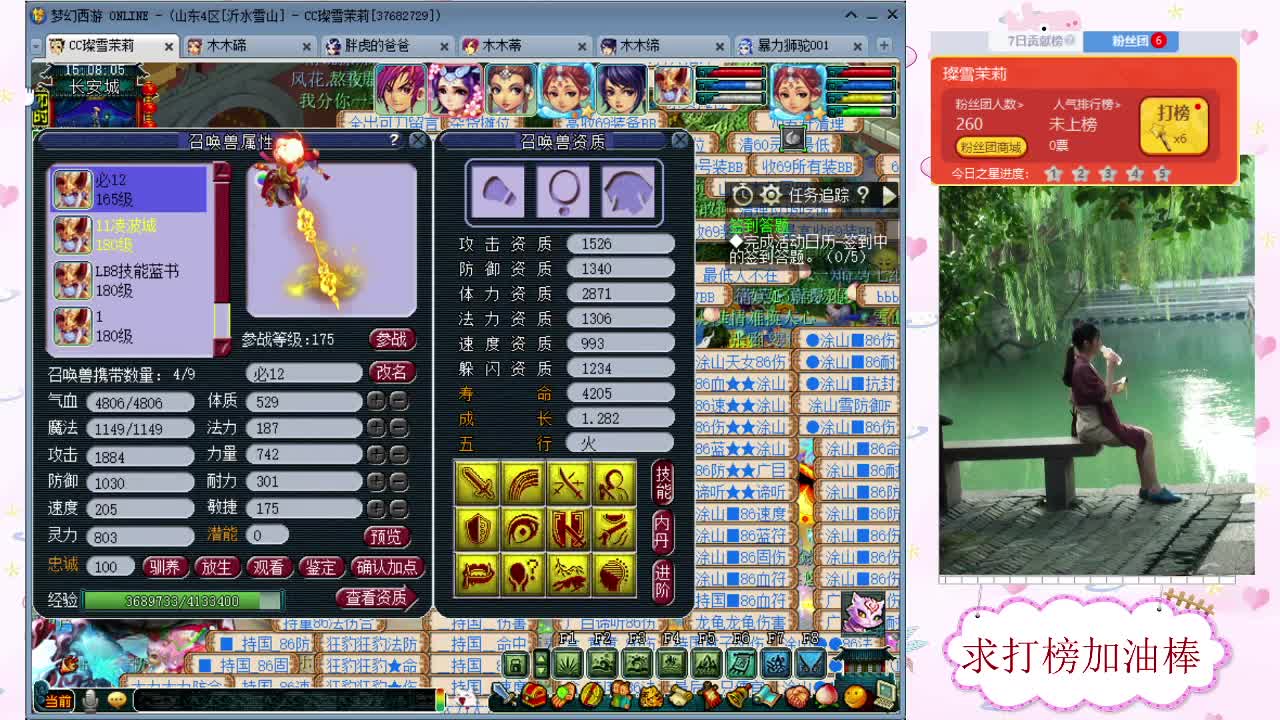Open the computer system icon in bottom bar
The image size is (1280, 720).
tap(884, 693)
